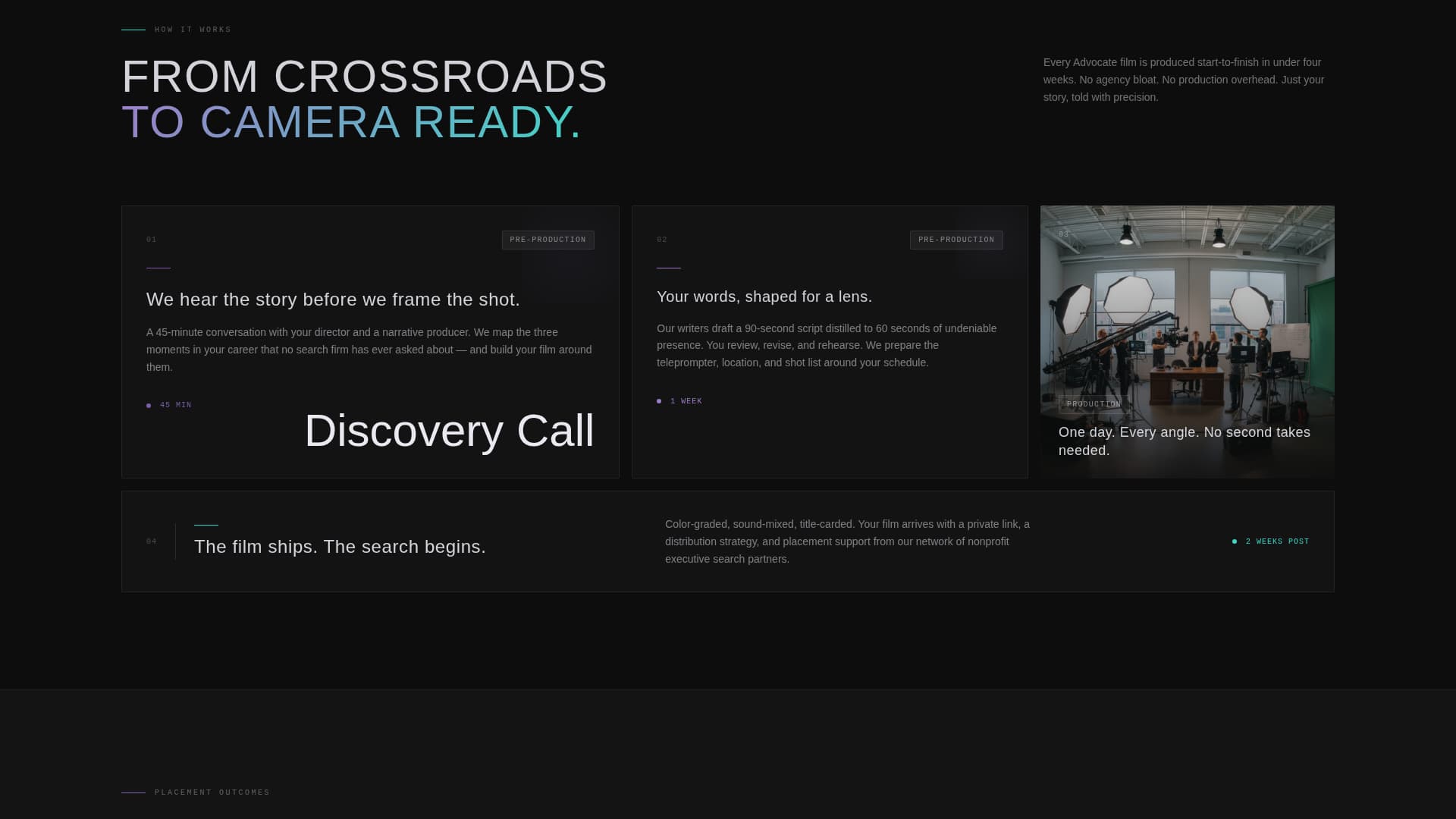Screen dimensions: 1456x819
Task: Click the '45 MIN' duration label
Action: pyautogui.click(x=176, y=405)
